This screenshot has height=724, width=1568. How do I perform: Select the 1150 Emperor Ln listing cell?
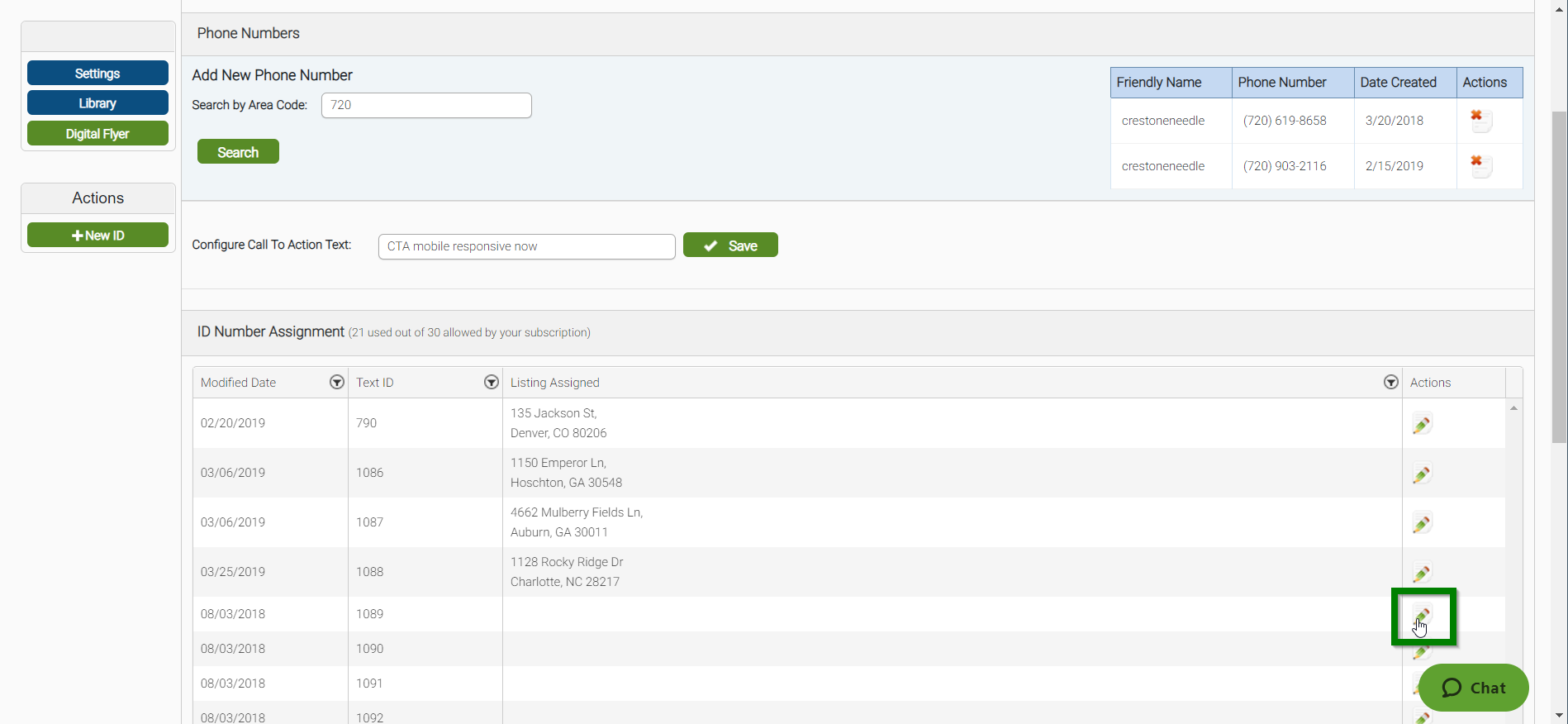coord(952,473)
